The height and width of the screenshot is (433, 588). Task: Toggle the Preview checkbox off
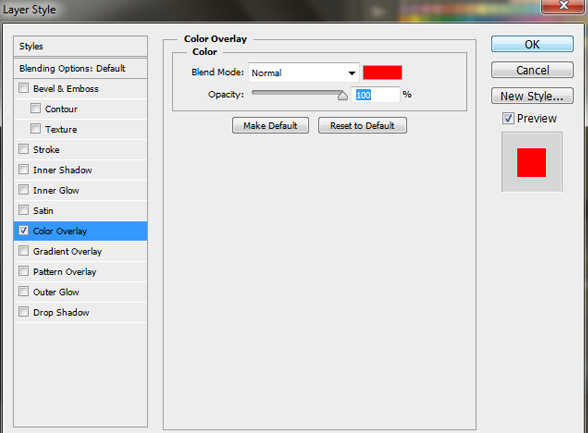point(508,118)
